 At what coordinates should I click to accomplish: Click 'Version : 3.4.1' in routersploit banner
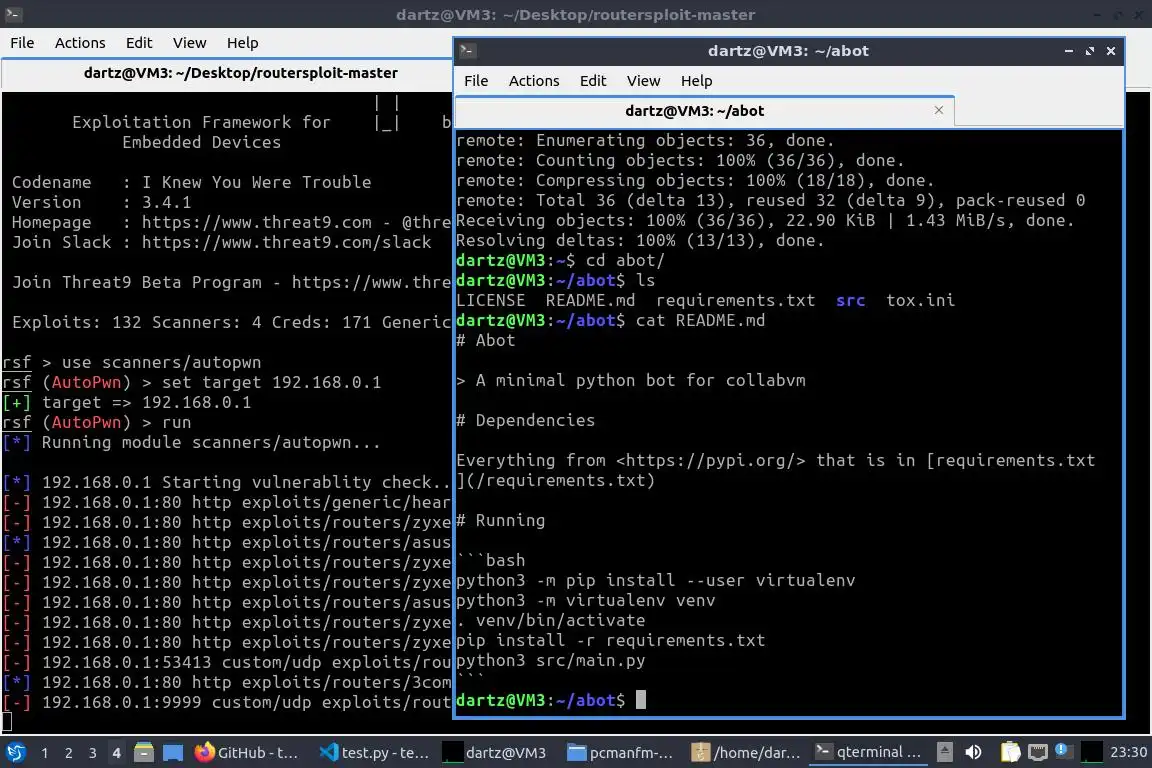tap(101, 202)
